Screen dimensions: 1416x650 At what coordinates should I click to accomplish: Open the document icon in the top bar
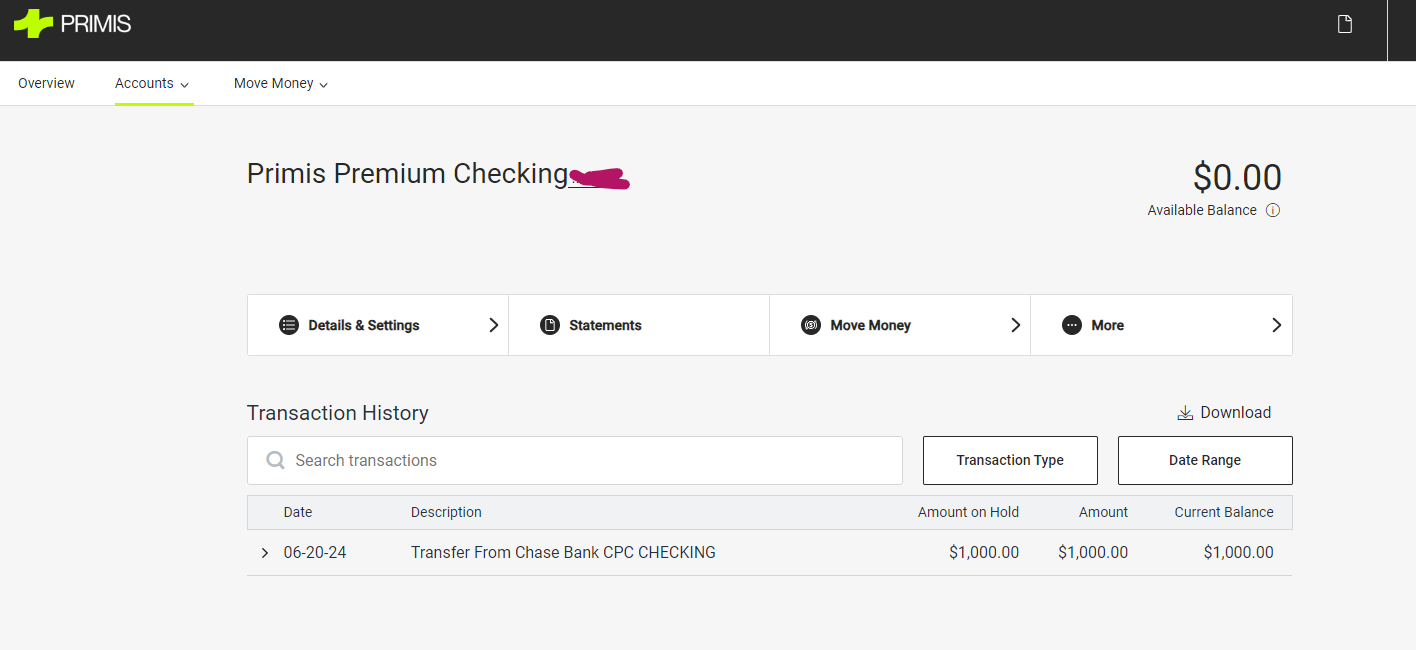pyautogui.click(x=1344, y=22)
